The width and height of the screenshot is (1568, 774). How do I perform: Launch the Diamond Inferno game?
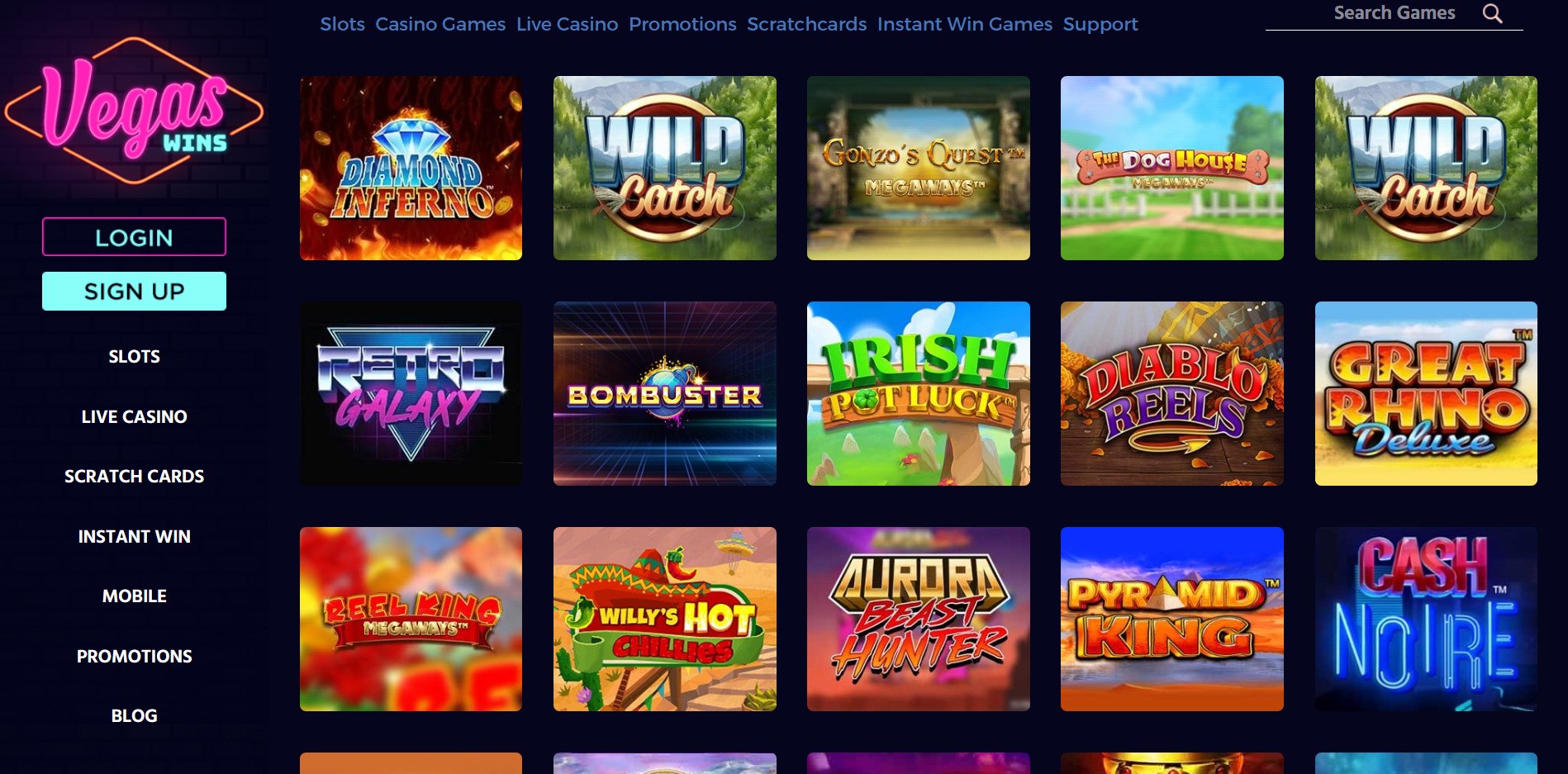point(411,168)
